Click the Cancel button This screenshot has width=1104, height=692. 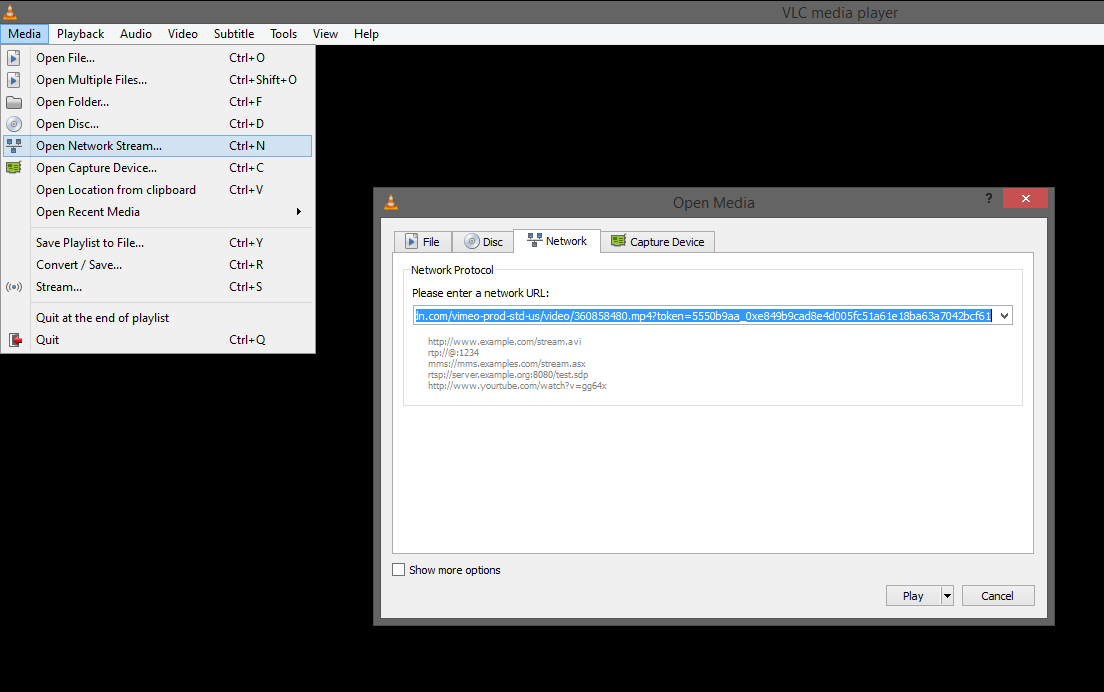998,596
